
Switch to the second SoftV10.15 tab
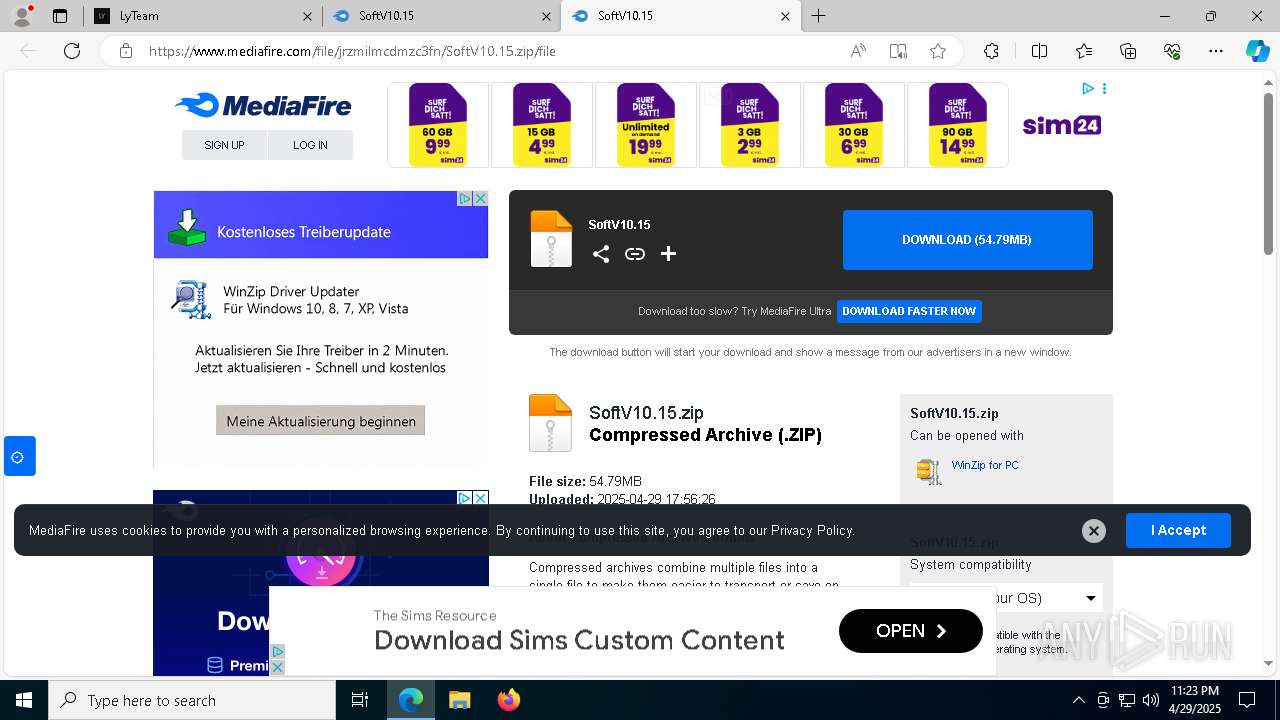[x=681, y=16]
